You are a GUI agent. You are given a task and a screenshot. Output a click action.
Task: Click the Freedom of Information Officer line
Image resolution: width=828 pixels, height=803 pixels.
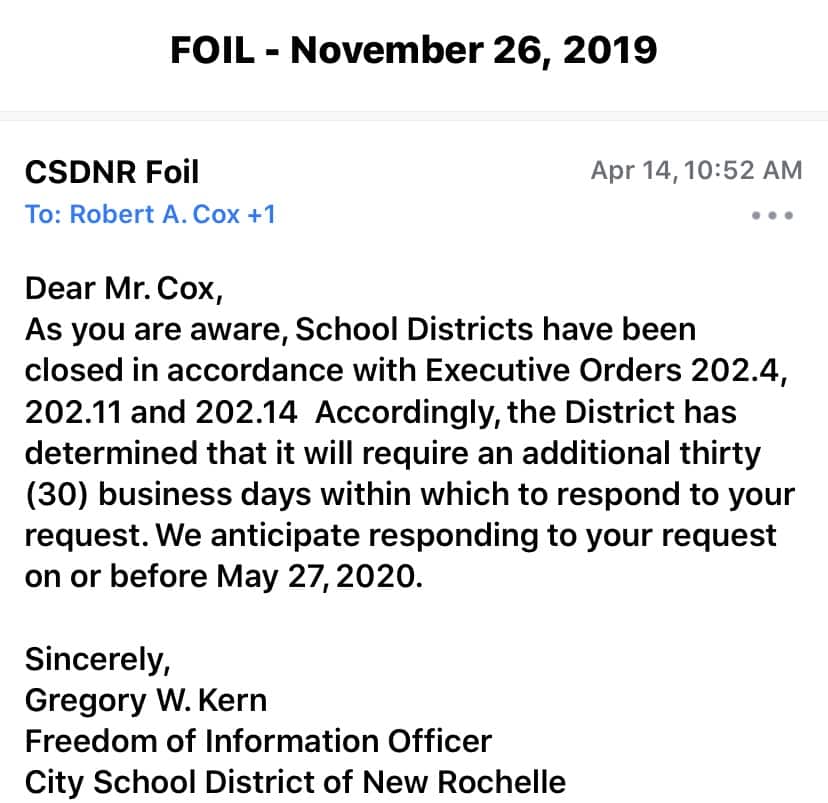click(258, 741)
